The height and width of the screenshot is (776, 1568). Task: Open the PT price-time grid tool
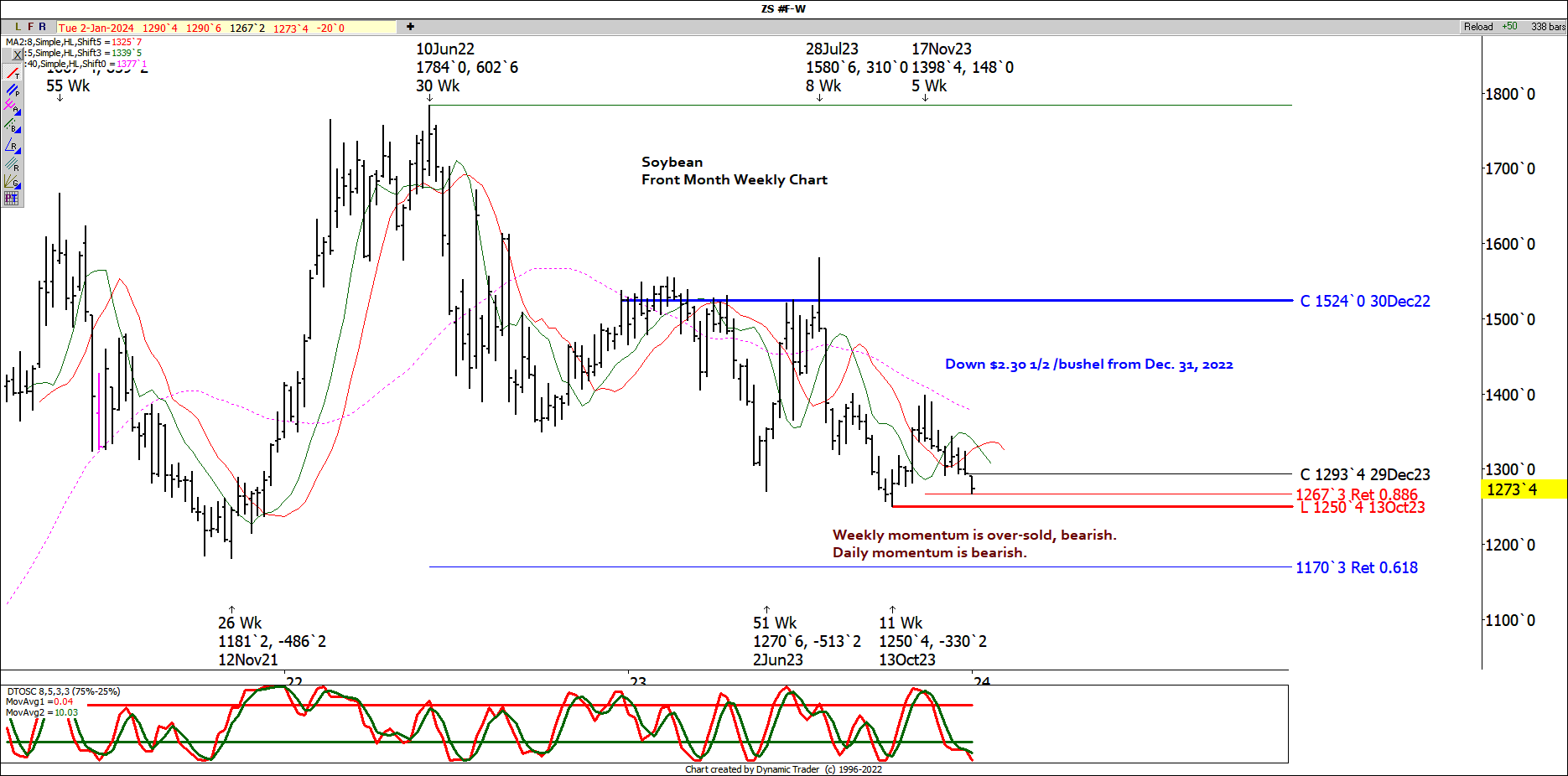(12, 199)
